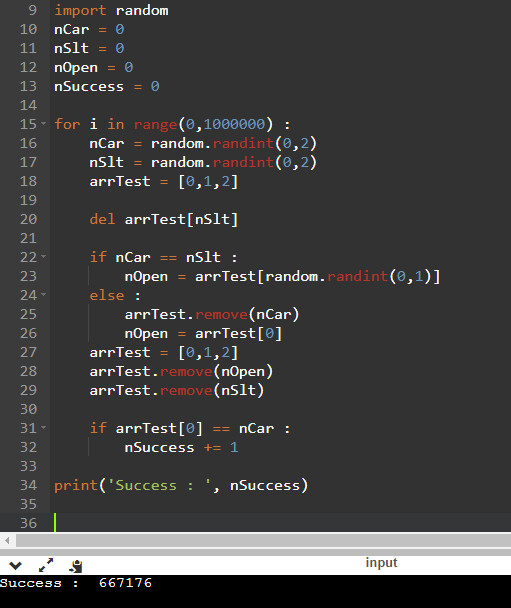Click the horizontal scrollbar left arrow

pyautogui.click(x=7, y=540)
